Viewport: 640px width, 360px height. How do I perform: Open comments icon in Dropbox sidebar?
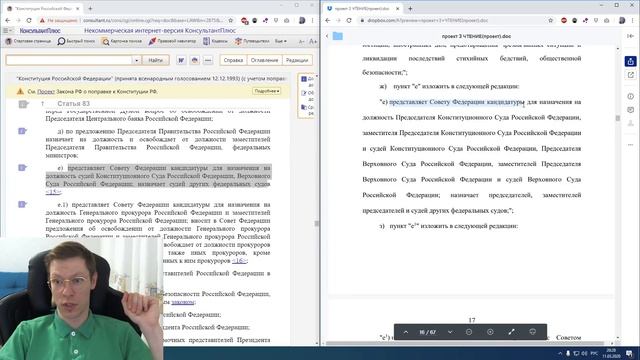[631, 110]
